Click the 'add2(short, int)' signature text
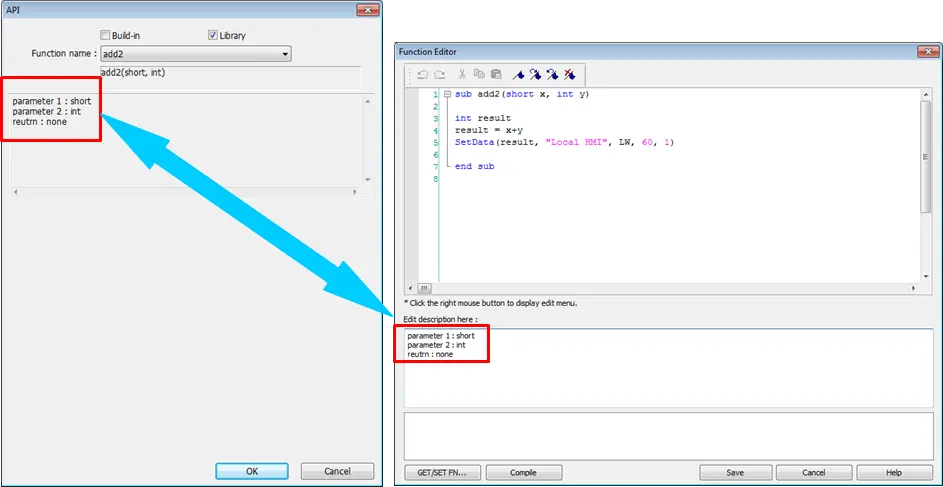Image resolution: width=943 pixels, height=487 pixels. pos(133,72)
